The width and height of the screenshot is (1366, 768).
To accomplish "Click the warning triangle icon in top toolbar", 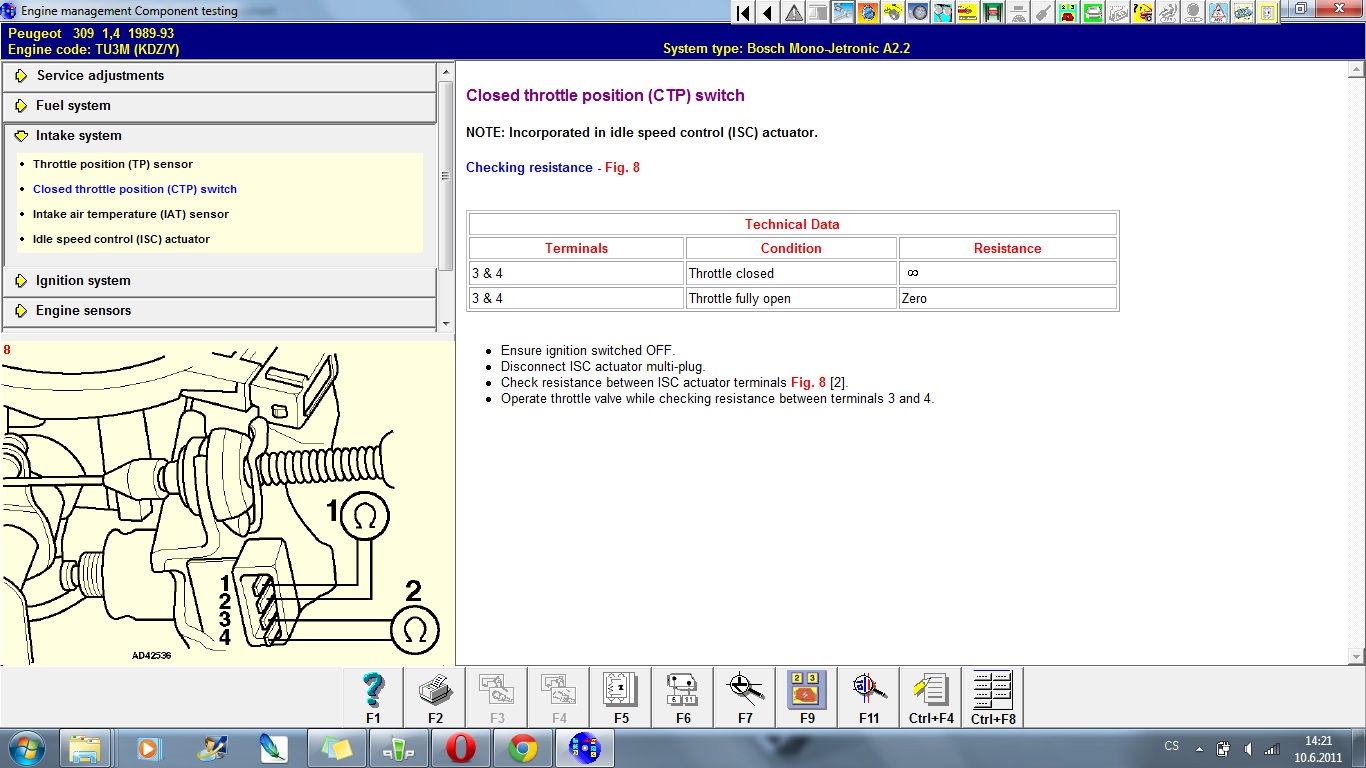I will point(793,13).
